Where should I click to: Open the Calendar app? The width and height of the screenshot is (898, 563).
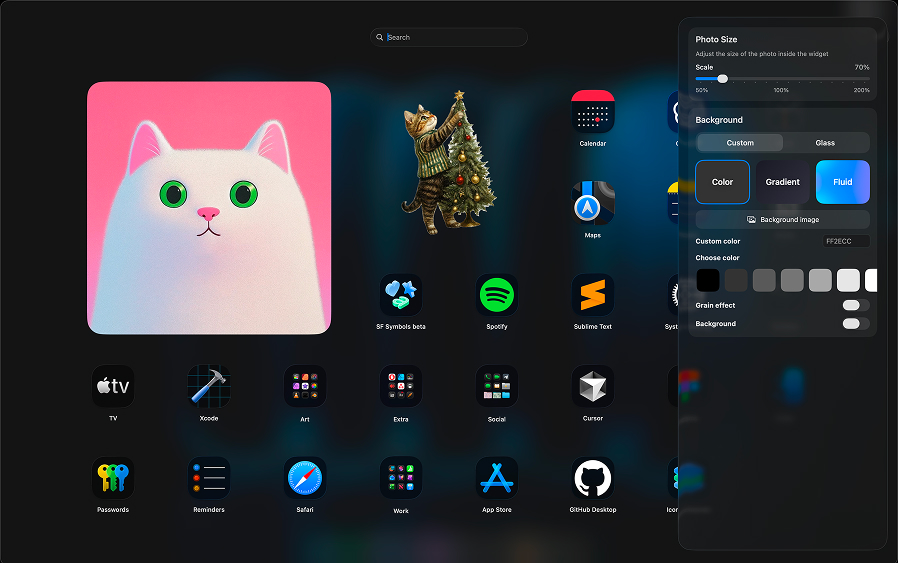tap(592, 112)
